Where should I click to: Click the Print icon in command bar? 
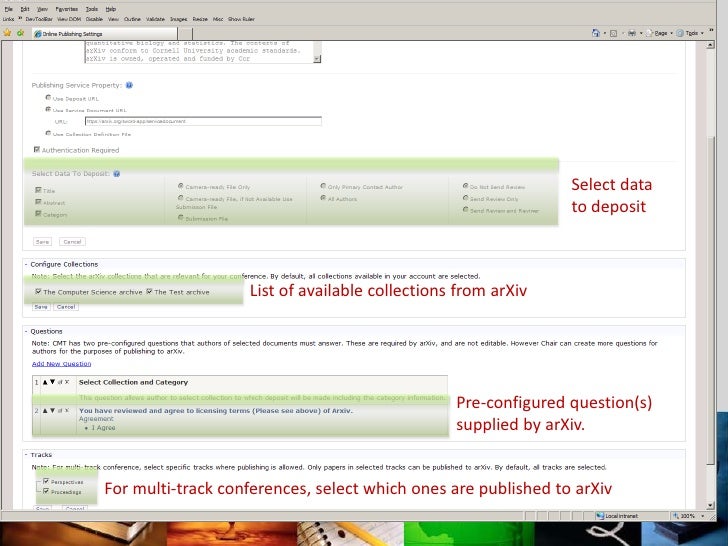(632, 33)
